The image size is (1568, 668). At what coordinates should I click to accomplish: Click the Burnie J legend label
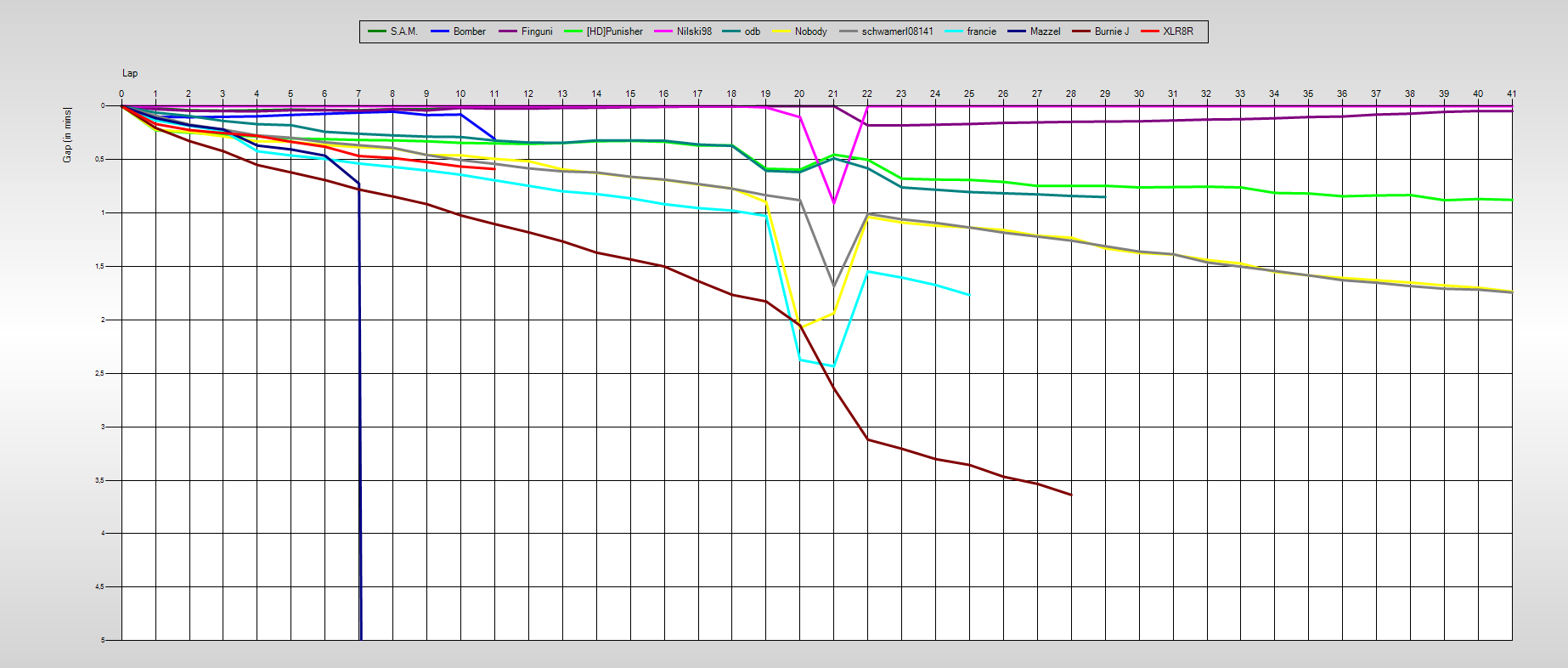click(x=1111, y=31)
